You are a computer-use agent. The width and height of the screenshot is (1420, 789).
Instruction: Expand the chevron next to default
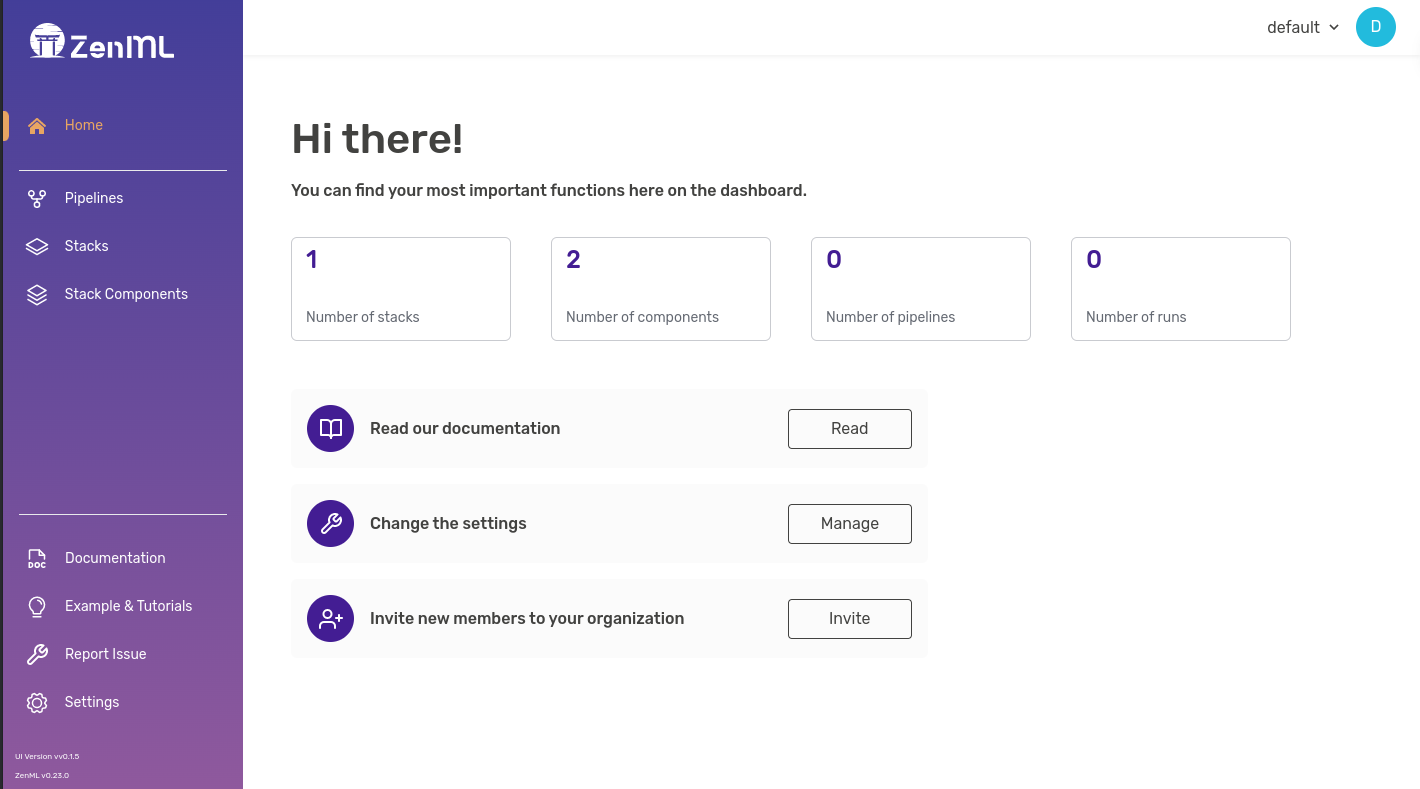(x=1334, y=27)
